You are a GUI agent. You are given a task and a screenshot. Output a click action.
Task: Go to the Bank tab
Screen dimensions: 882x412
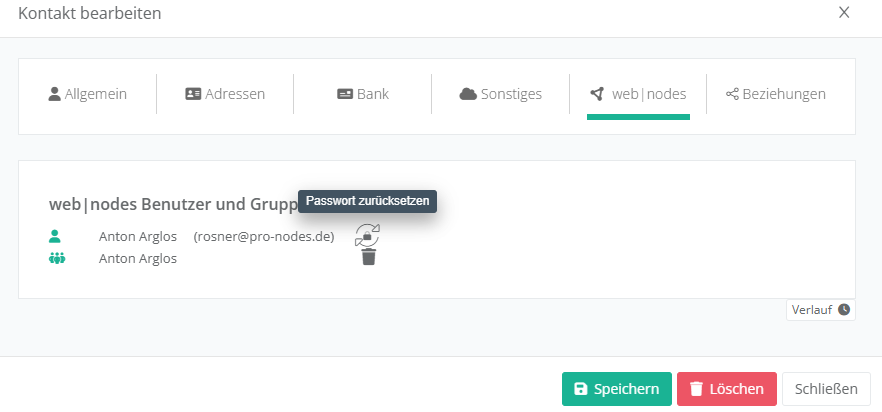click(x=363, y=94)
